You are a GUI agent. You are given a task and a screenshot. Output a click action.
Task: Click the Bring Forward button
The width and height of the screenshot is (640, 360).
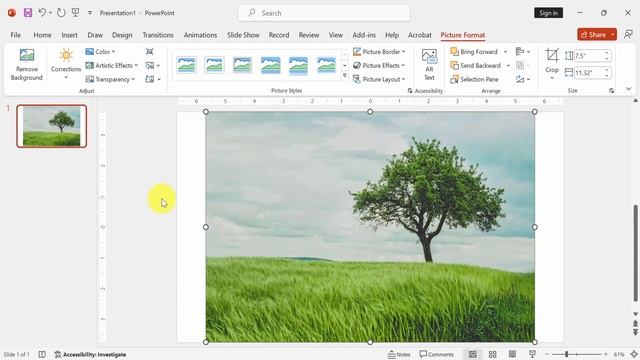coord(474,51)
